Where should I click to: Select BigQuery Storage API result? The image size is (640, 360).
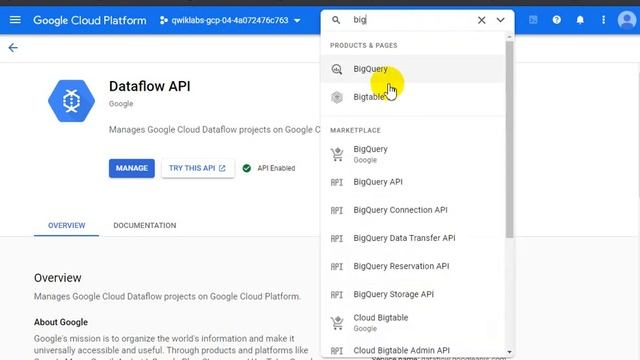[413, 295]
